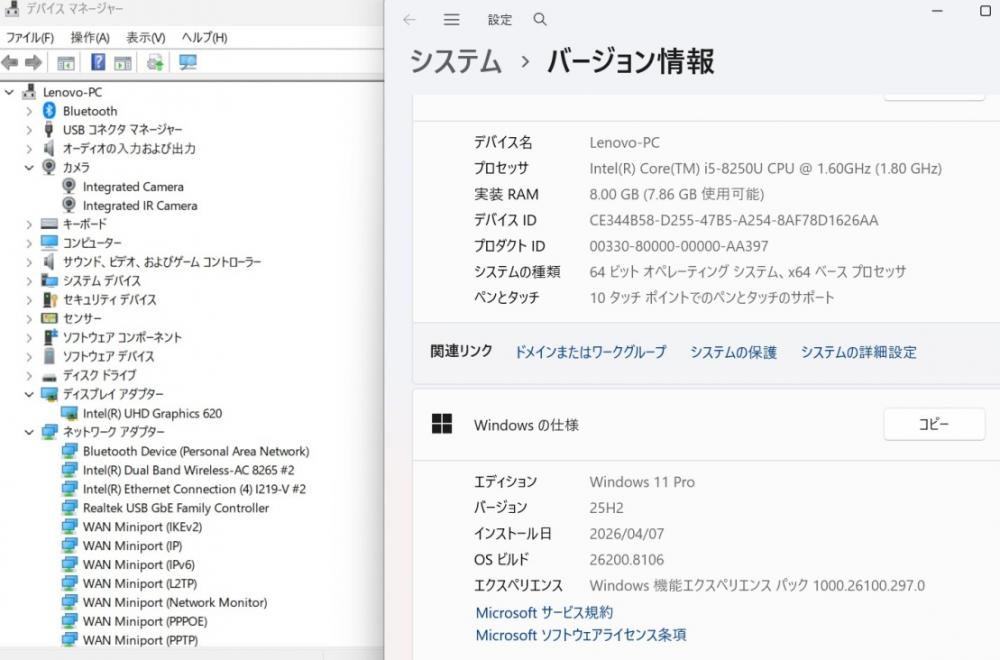Screen dimensions: 1000x660
Task: Select WAN Miniport (Network Monitor) adapter
Action: pos(175,603)
